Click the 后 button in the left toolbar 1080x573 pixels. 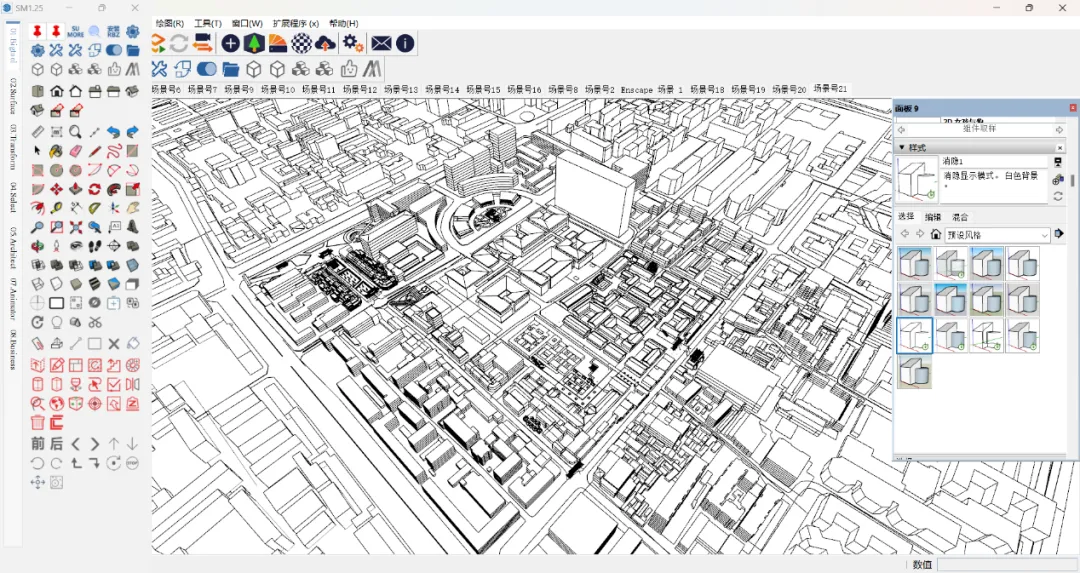pos(56,444)
